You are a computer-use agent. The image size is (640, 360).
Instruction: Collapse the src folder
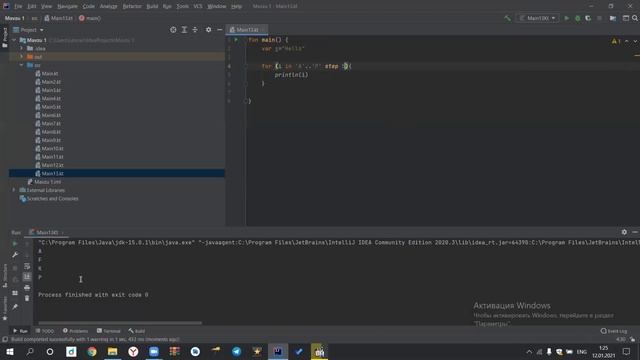[22, 65]
